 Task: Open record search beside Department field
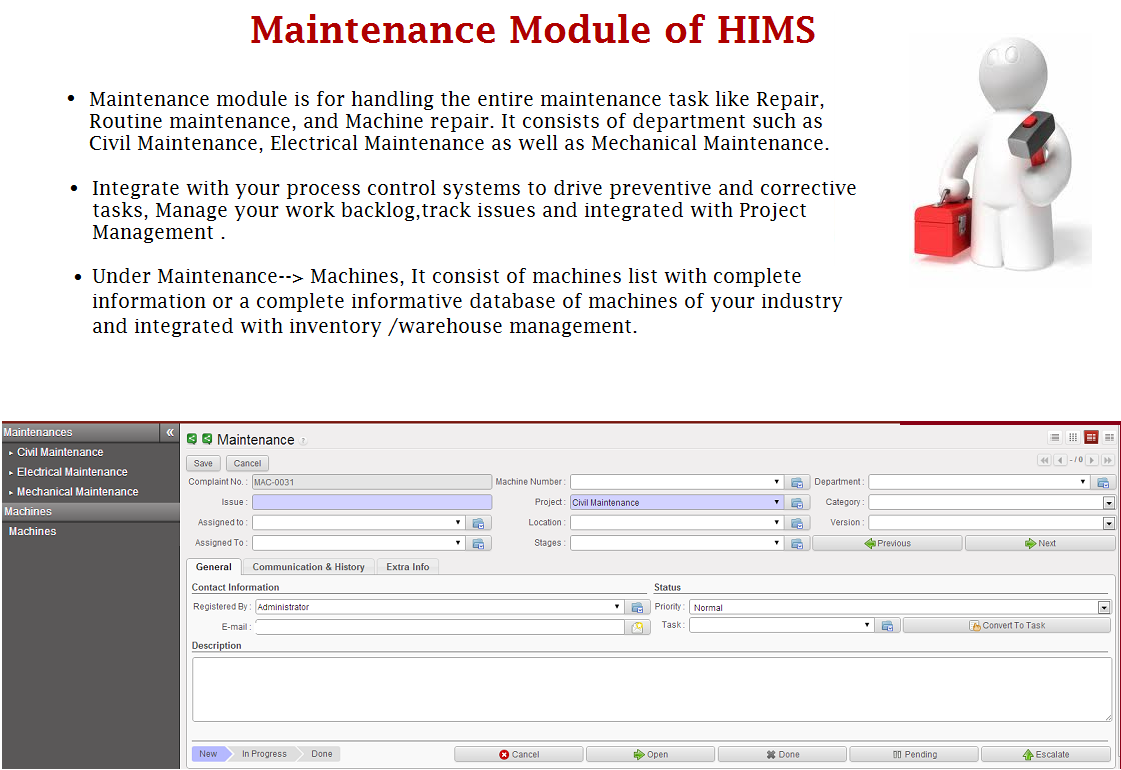(1103, 483)
